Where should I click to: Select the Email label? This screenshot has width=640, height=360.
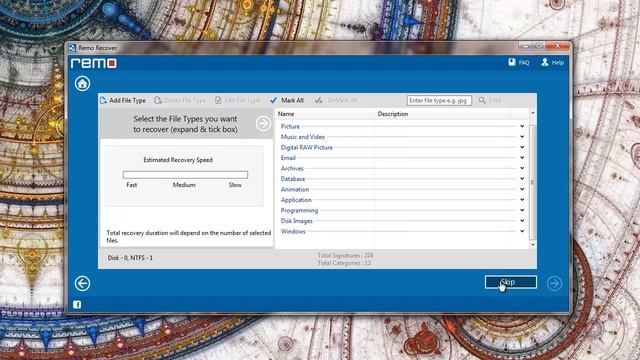click(288, 158)
